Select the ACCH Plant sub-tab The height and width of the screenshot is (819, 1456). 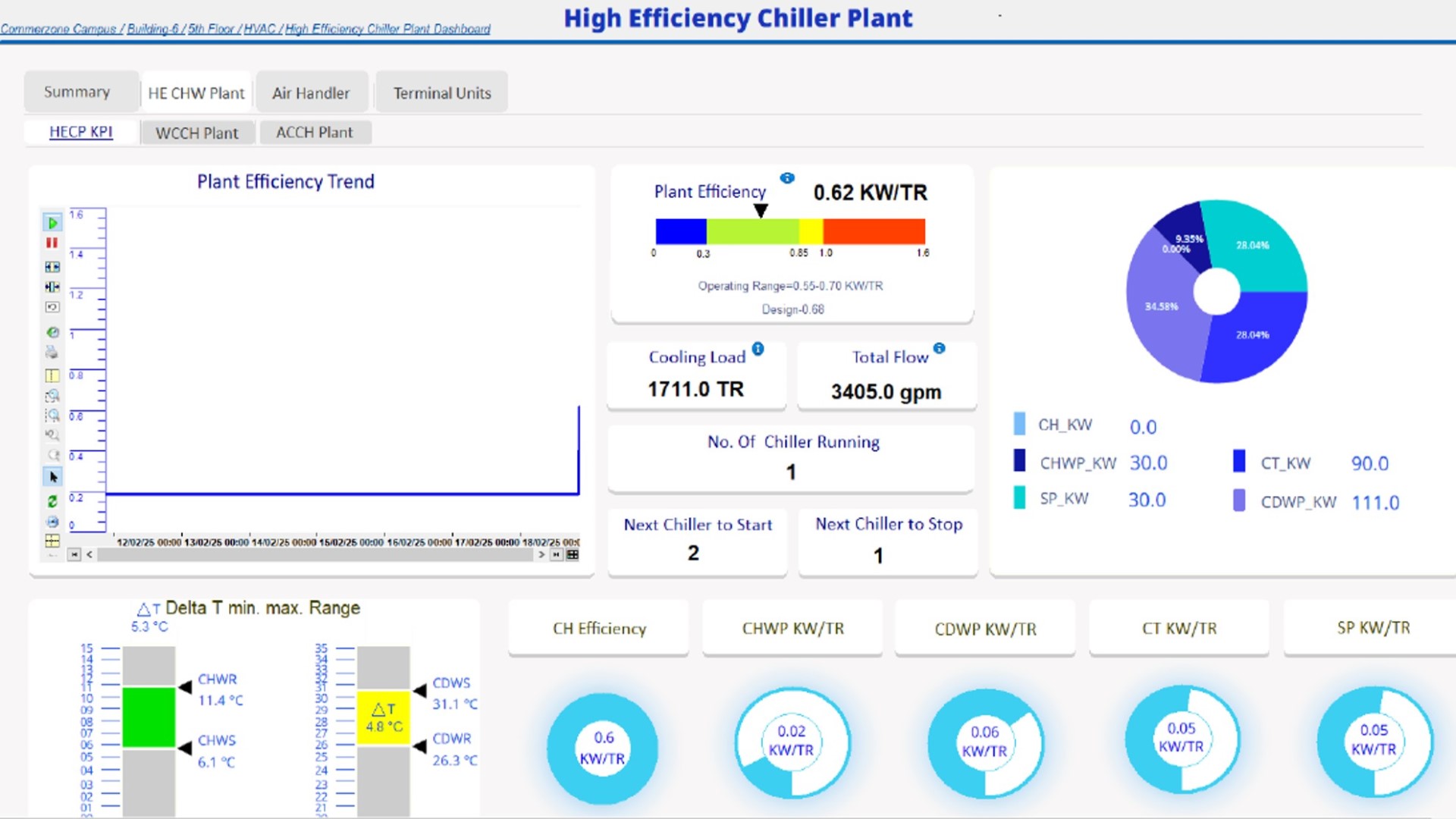[x=314, y=133]
